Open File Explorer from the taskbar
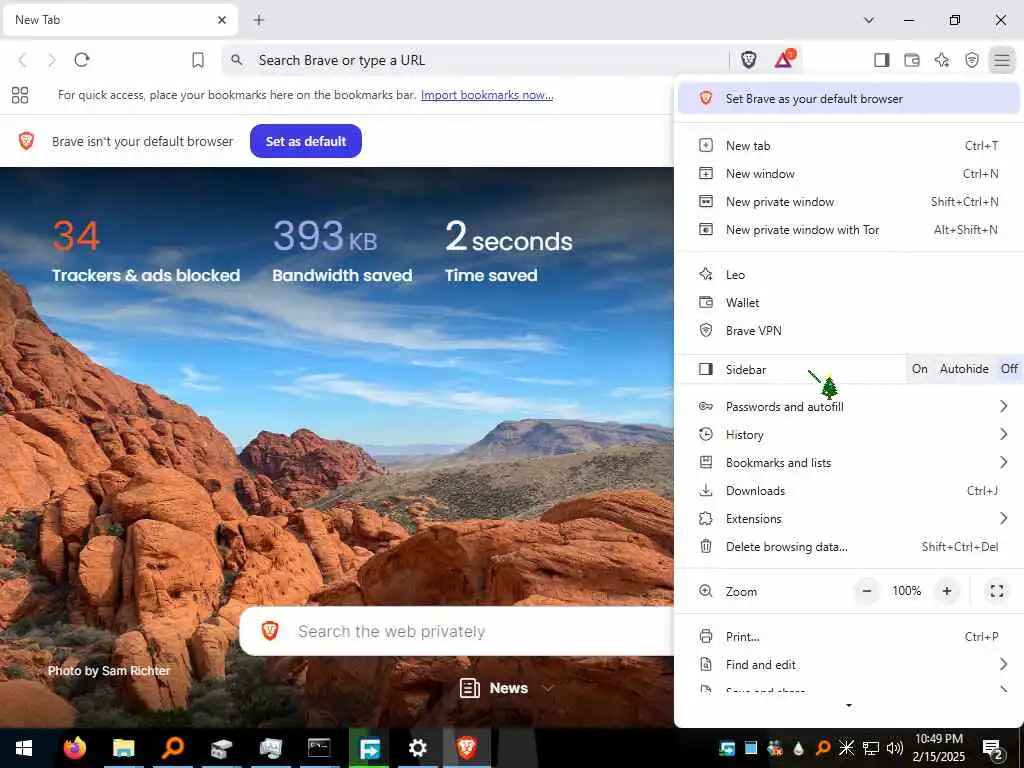Viewport: 1024px width, 768px height. (x=123, y=748)
